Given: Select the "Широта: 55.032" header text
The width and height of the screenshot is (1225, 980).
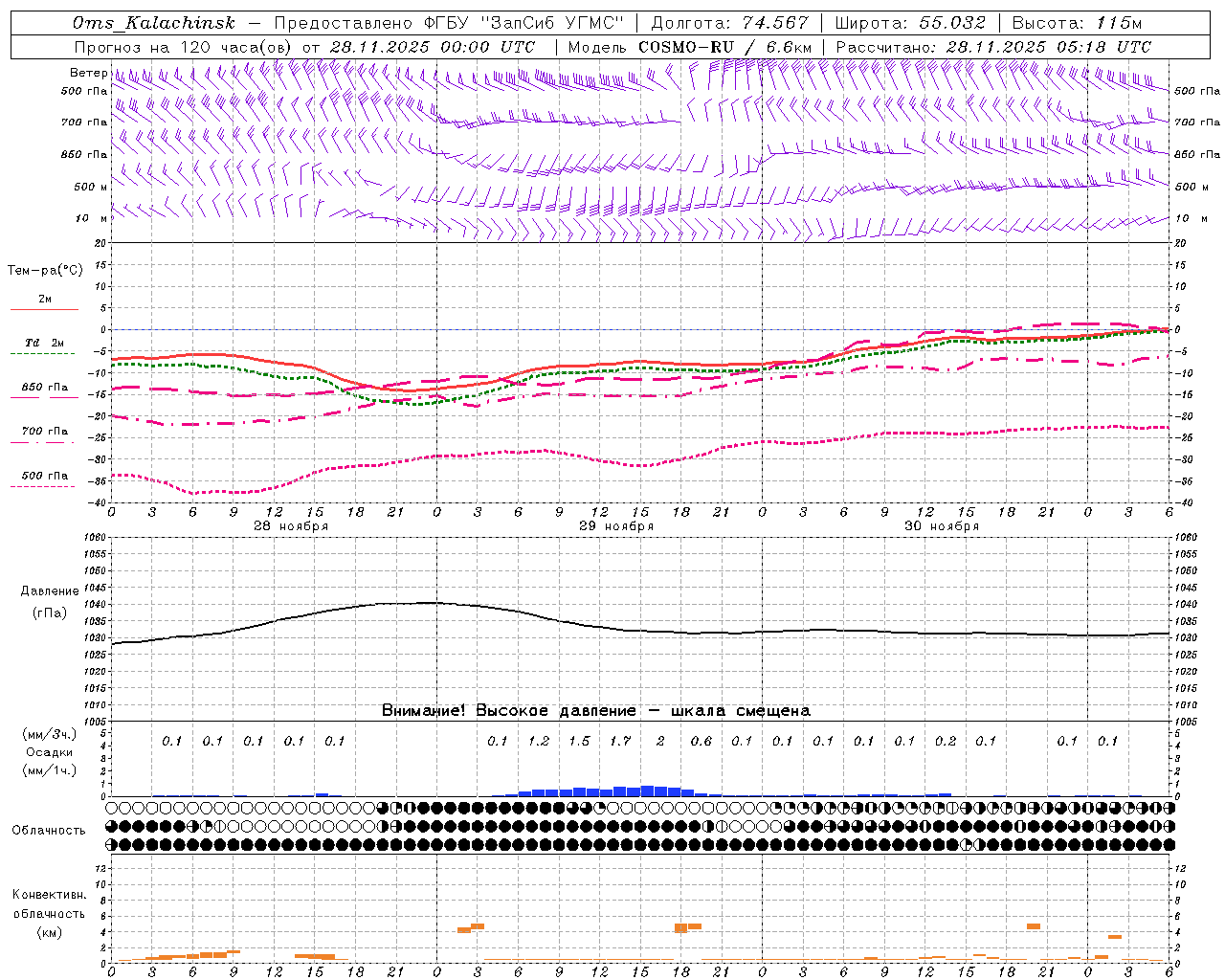Looking at the screenshot, I should pos(910,23).
